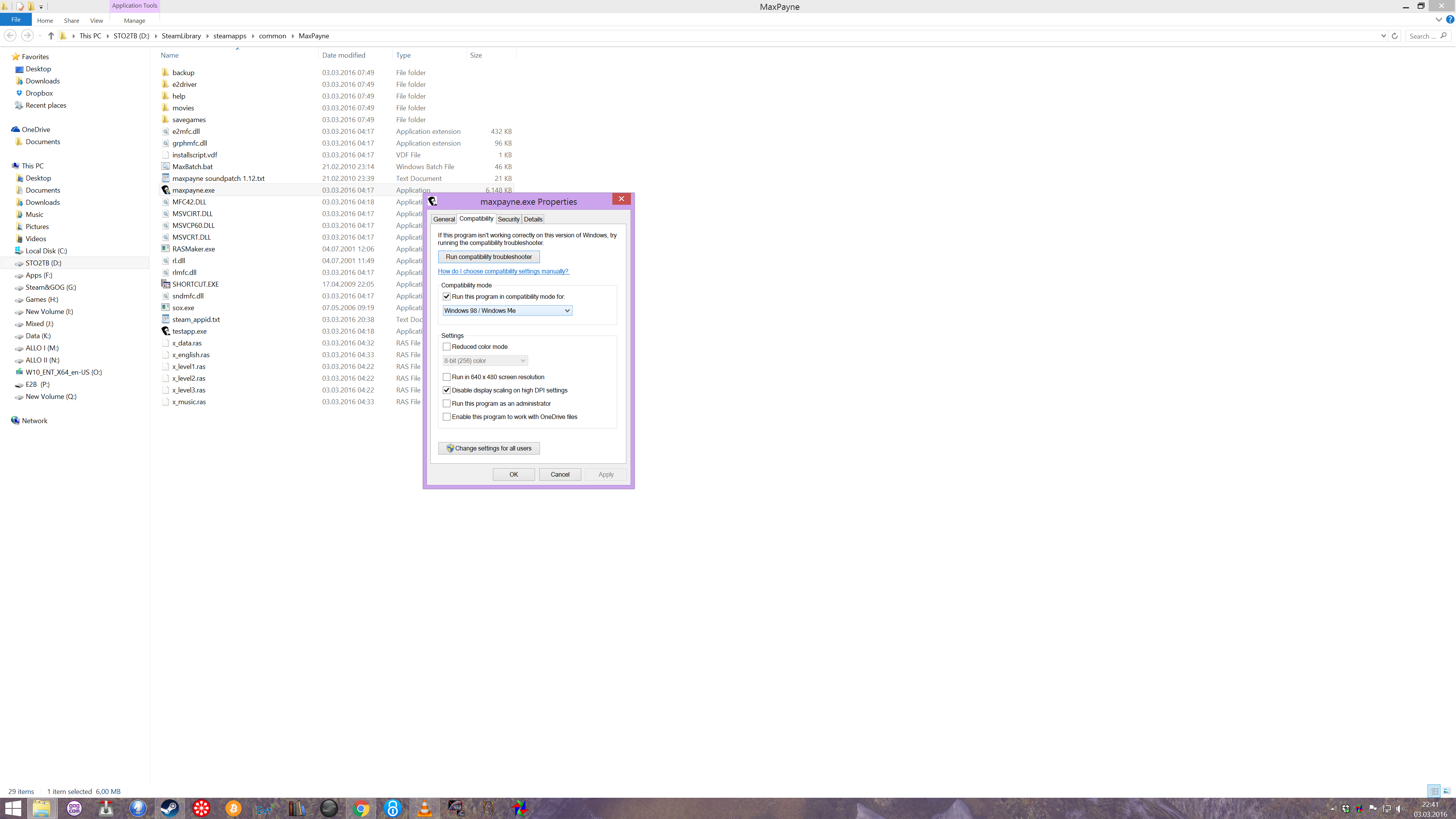Viewport: 1456px width, 819px height.
Task: Open Steam from the taskbar
Action: point(169,808)
